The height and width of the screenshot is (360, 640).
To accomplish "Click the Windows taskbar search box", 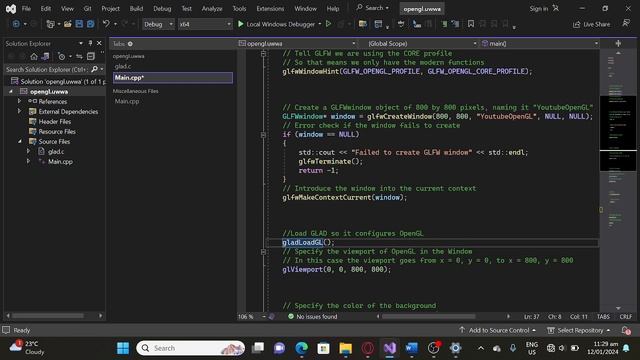I will tap(191, 348).
